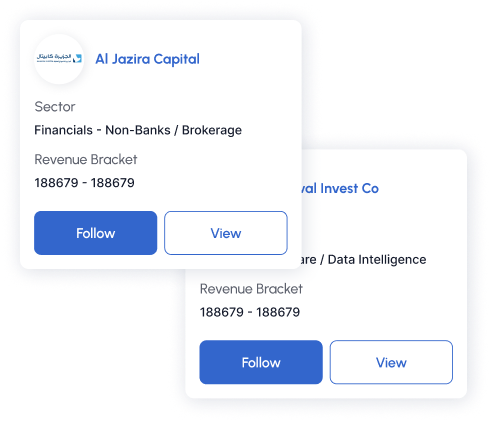Click the Data Intelligence sector text
Image resolution: width=490 pixels, height=422 pixels.
tap(377, 259)
